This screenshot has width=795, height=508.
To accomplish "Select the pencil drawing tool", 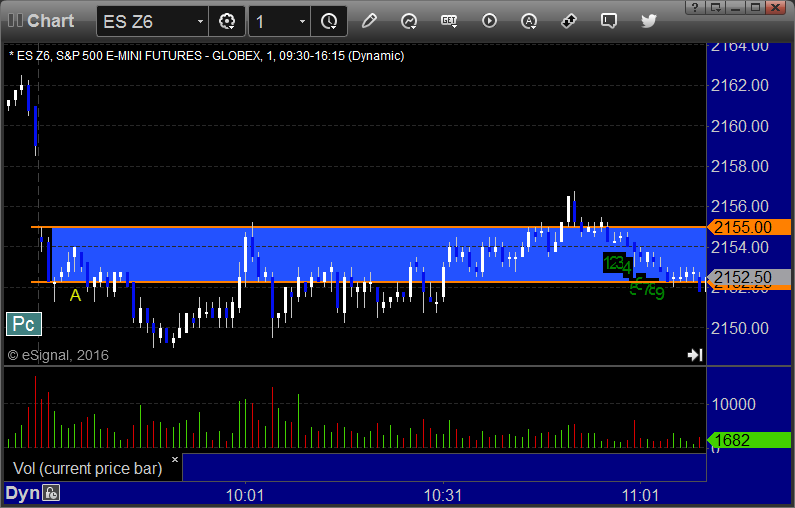I will (x=369, y=21).
